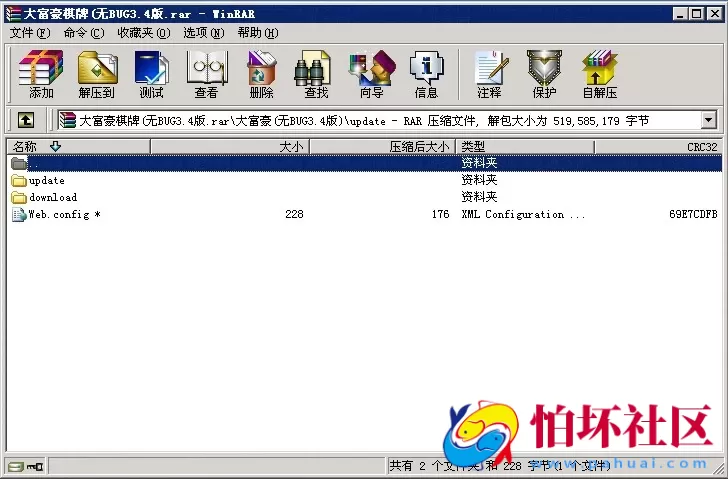This screenshot has width=728, height=479.
Task: Open the 文件(F) menu
Action: pyautogui.click(x=30, y=33)
